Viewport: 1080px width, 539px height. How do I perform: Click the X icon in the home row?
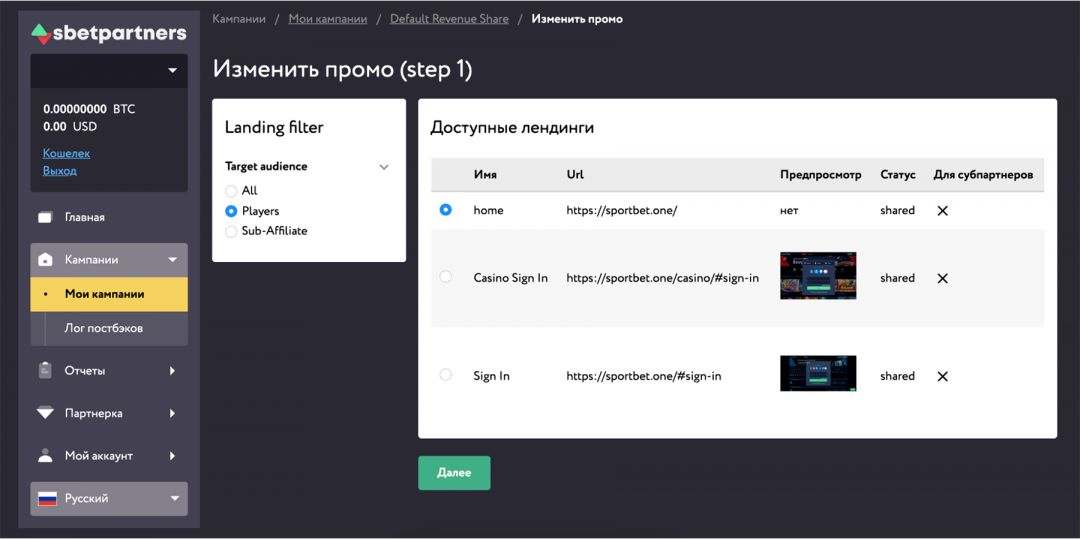[943, 211]
